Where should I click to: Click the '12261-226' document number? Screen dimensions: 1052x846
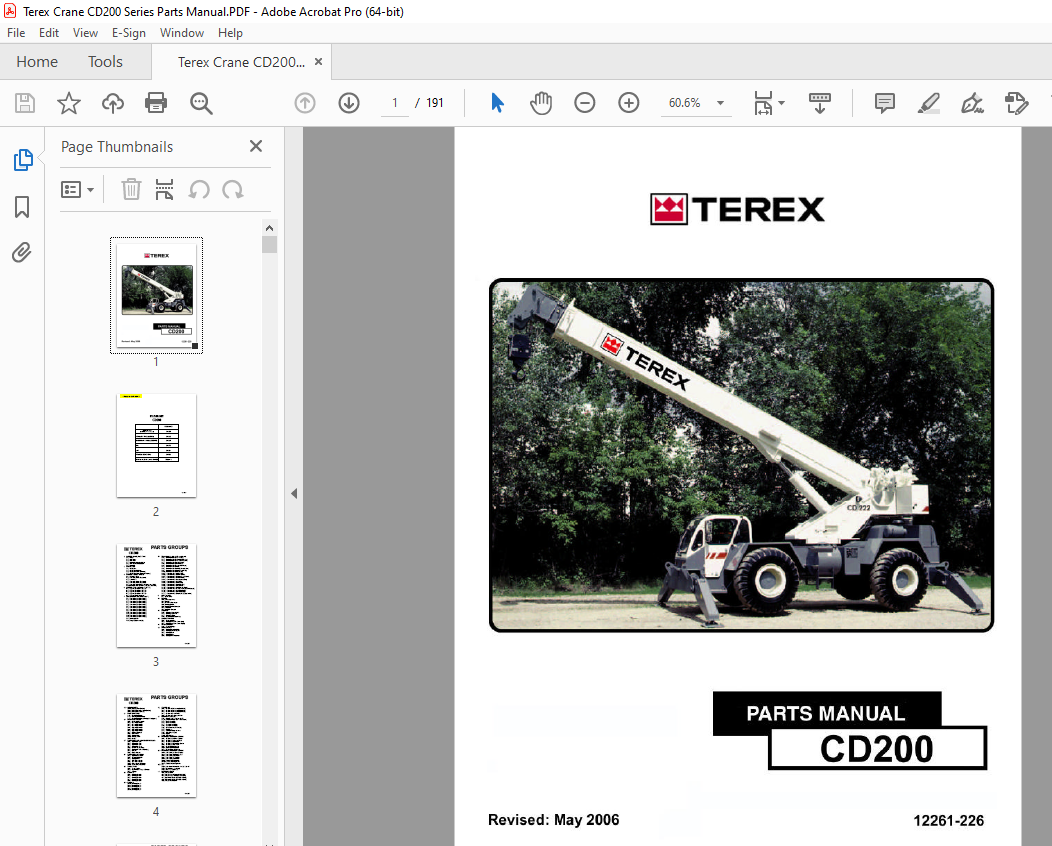[949, 821]
